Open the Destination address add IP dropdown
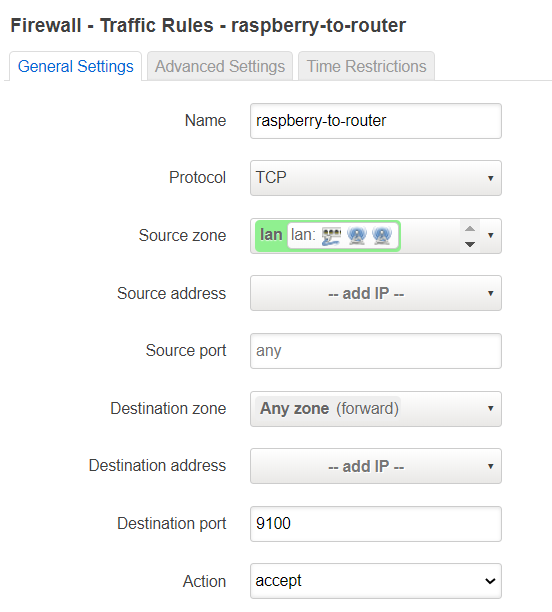This screenshot has width=552, height=612. (x=376, y=466)
